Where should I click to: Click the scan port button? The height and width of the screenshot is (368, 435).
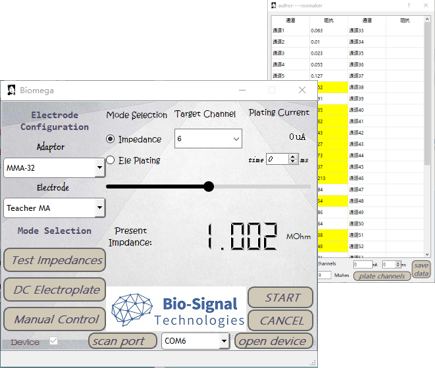[x=122, y=341]
